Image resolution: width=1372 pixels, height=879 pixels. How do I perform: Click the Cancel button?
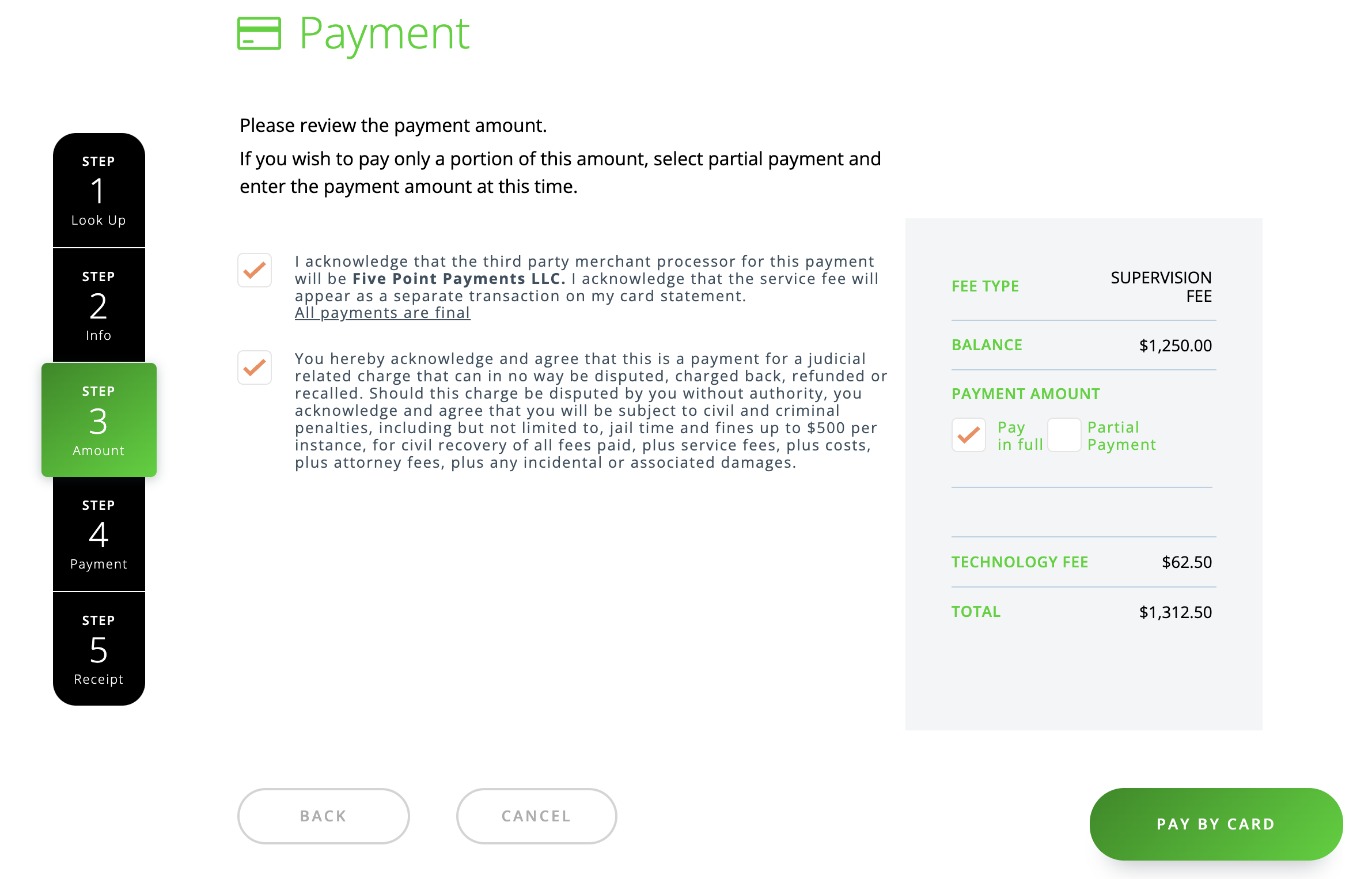coord(537,816)
